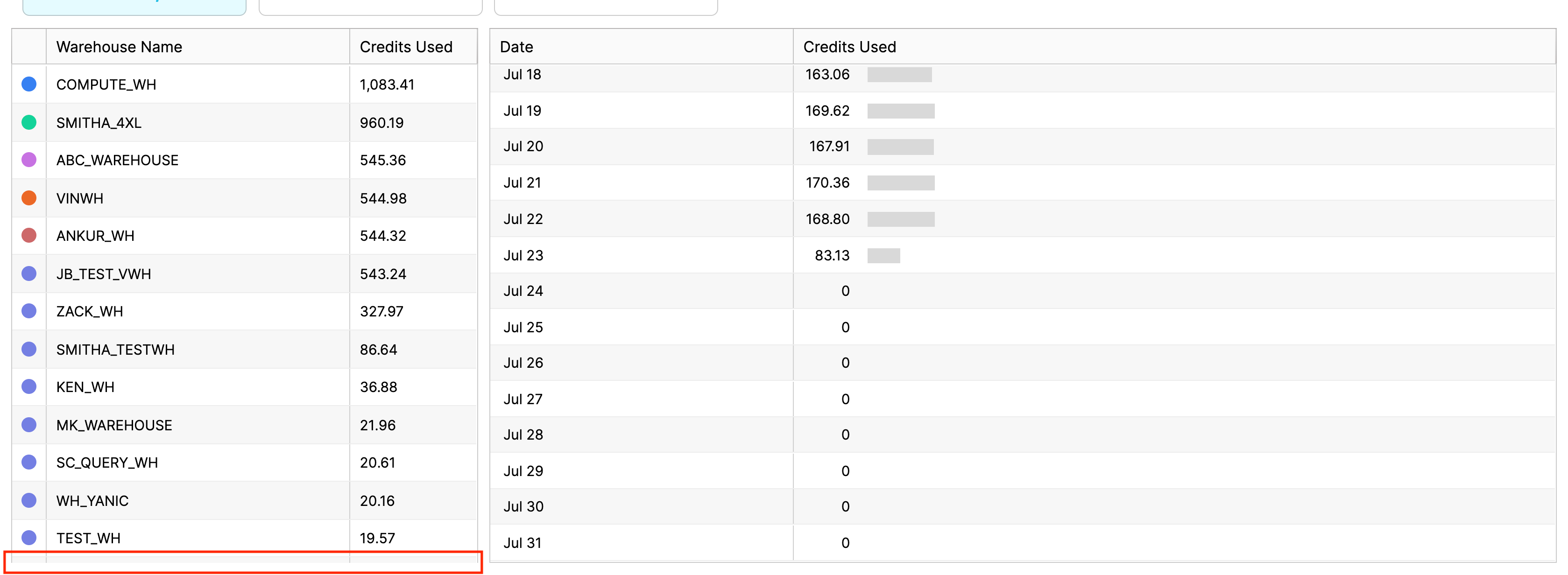Click the blue dot beside COMPUTE_WH
This screenshot has width=1568, height=575.
(28, 84)
